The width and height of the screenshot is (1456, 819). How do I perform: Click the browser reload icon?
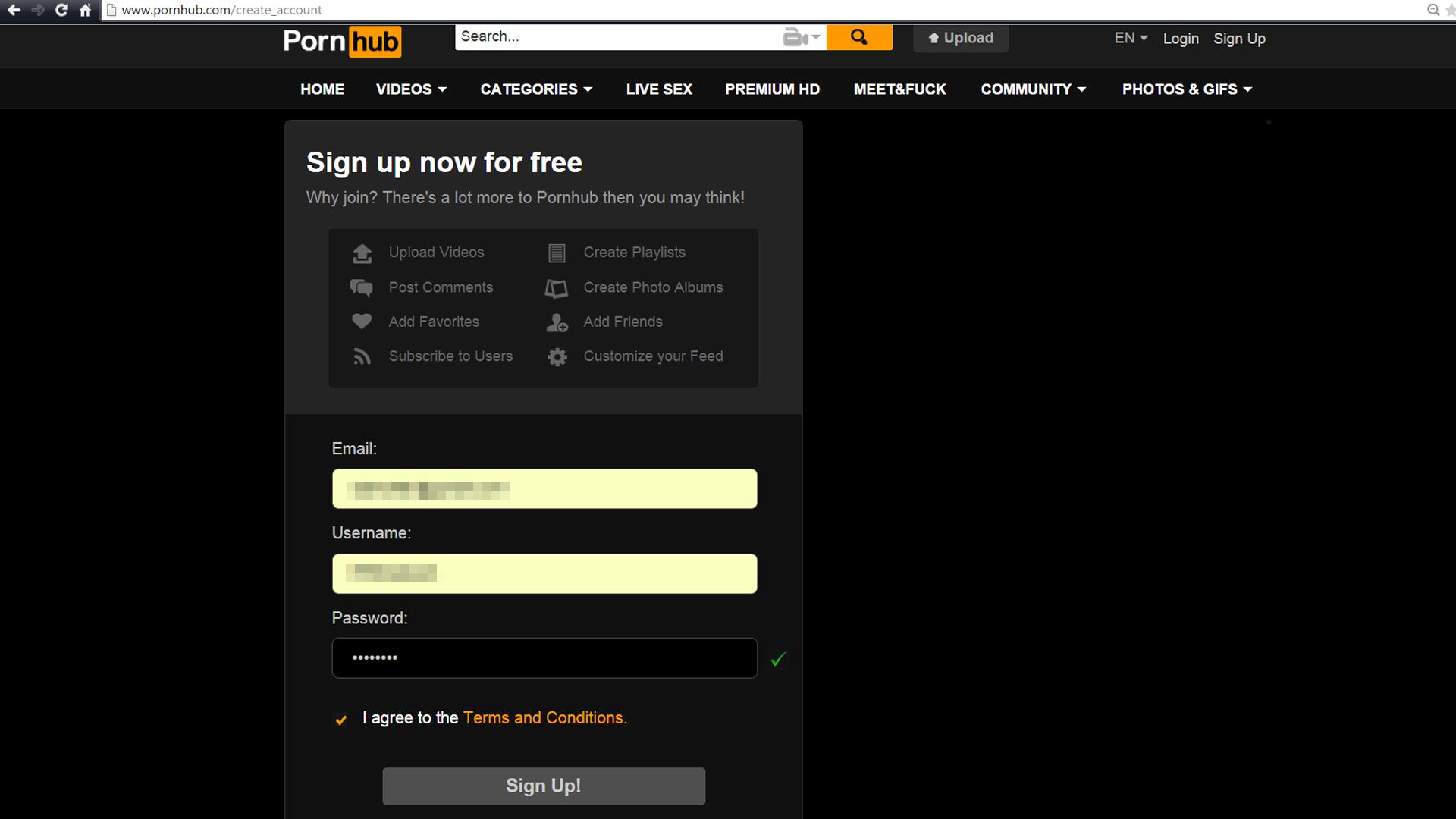coord(62,10)
